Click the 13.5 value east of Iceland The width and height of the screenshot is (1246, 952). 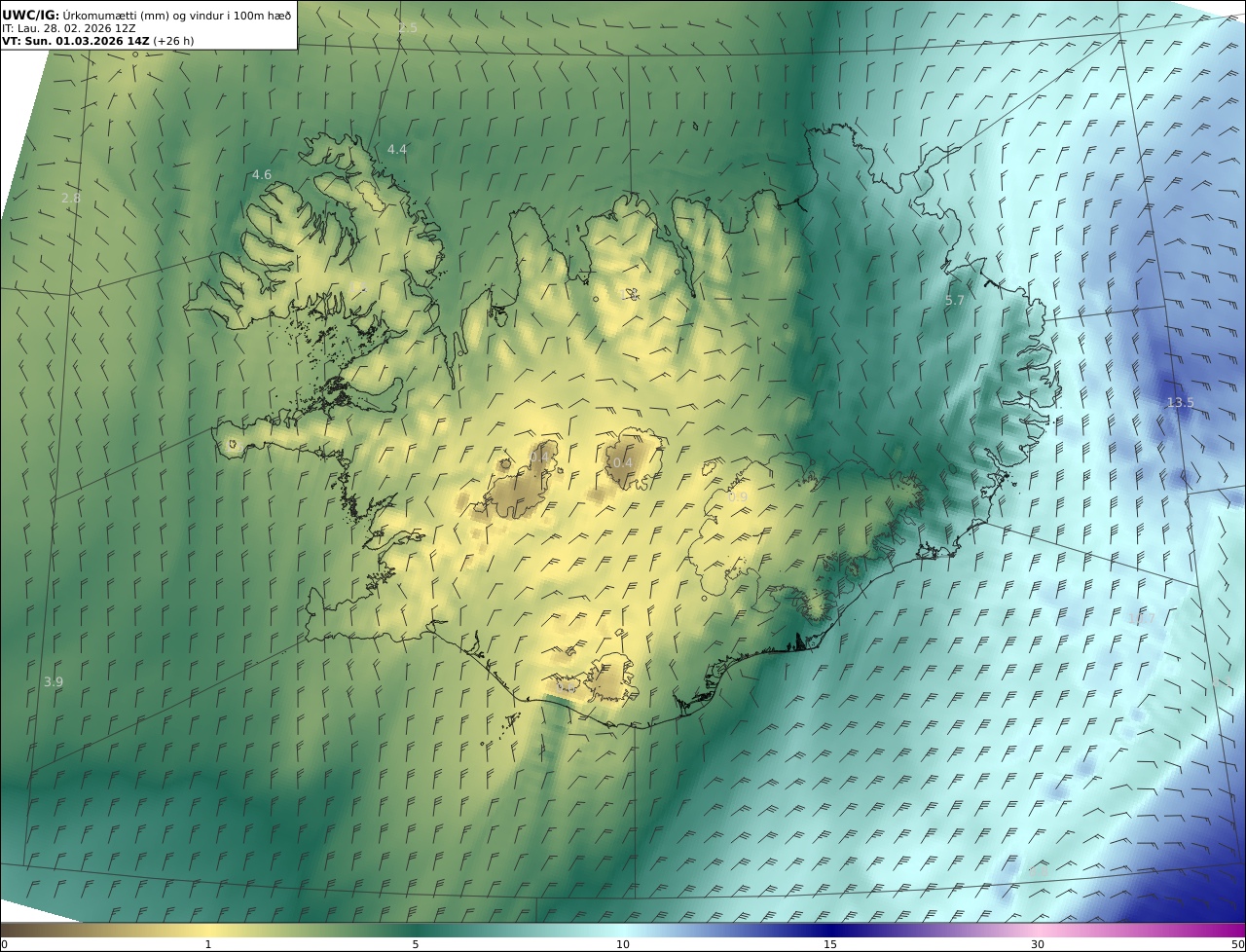pos(1180,403)
